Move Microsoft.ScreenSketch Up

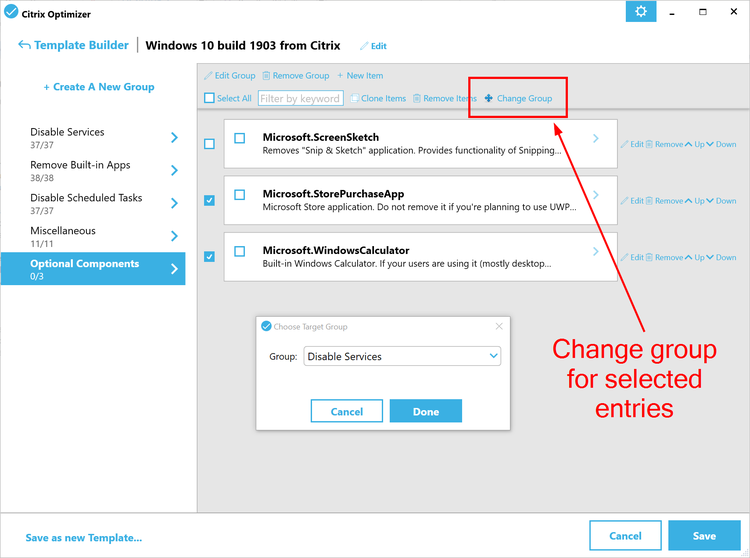(695, 144)
